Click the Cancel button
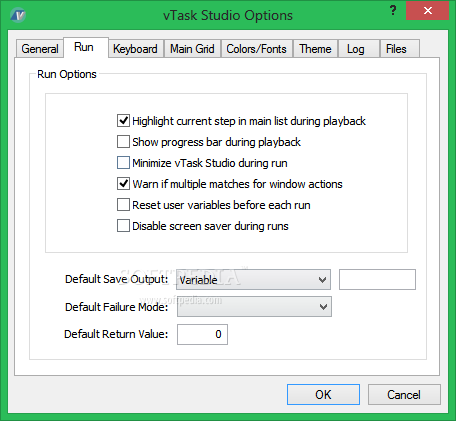Image resolution: width=456 pixels, height=421 pixels. [404, 395]
